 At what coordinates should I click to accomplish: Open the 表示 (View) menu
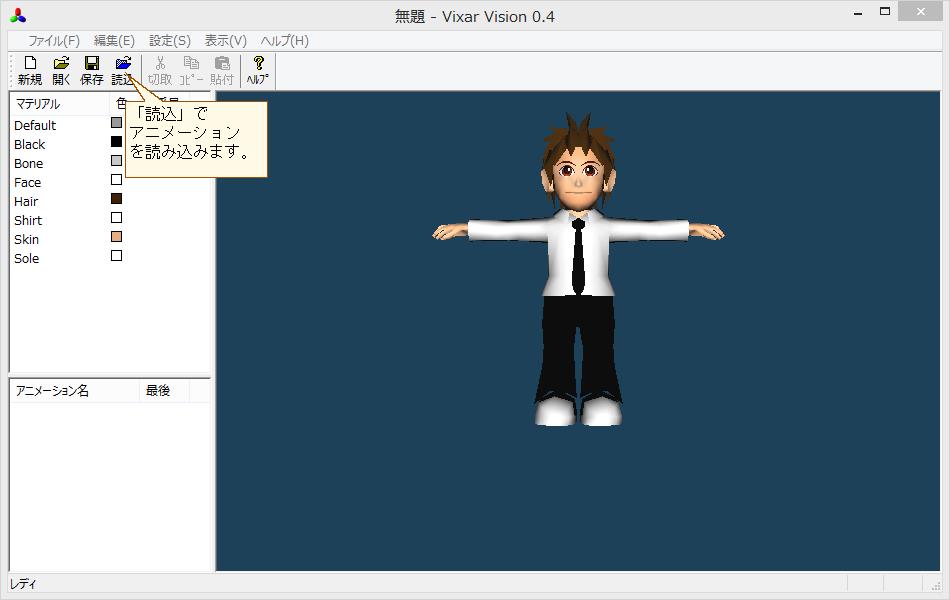pyautogui.click(x=223, y=40)
